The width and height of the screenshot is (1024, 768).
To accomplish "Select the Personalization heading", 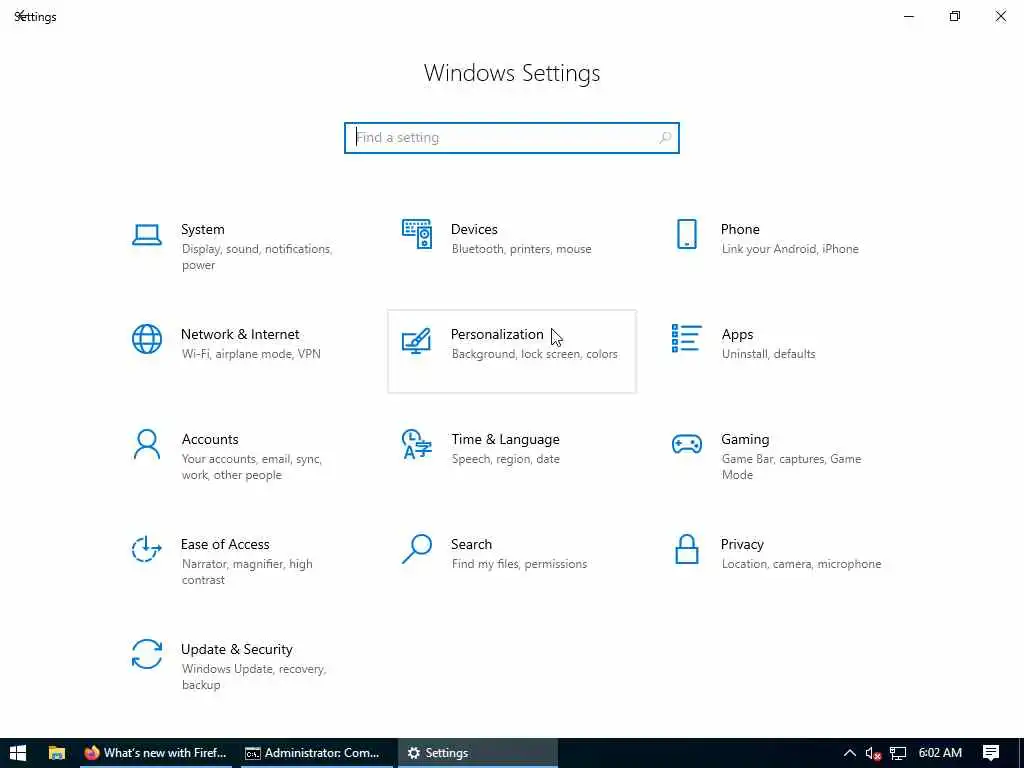I will click(497, 334).
